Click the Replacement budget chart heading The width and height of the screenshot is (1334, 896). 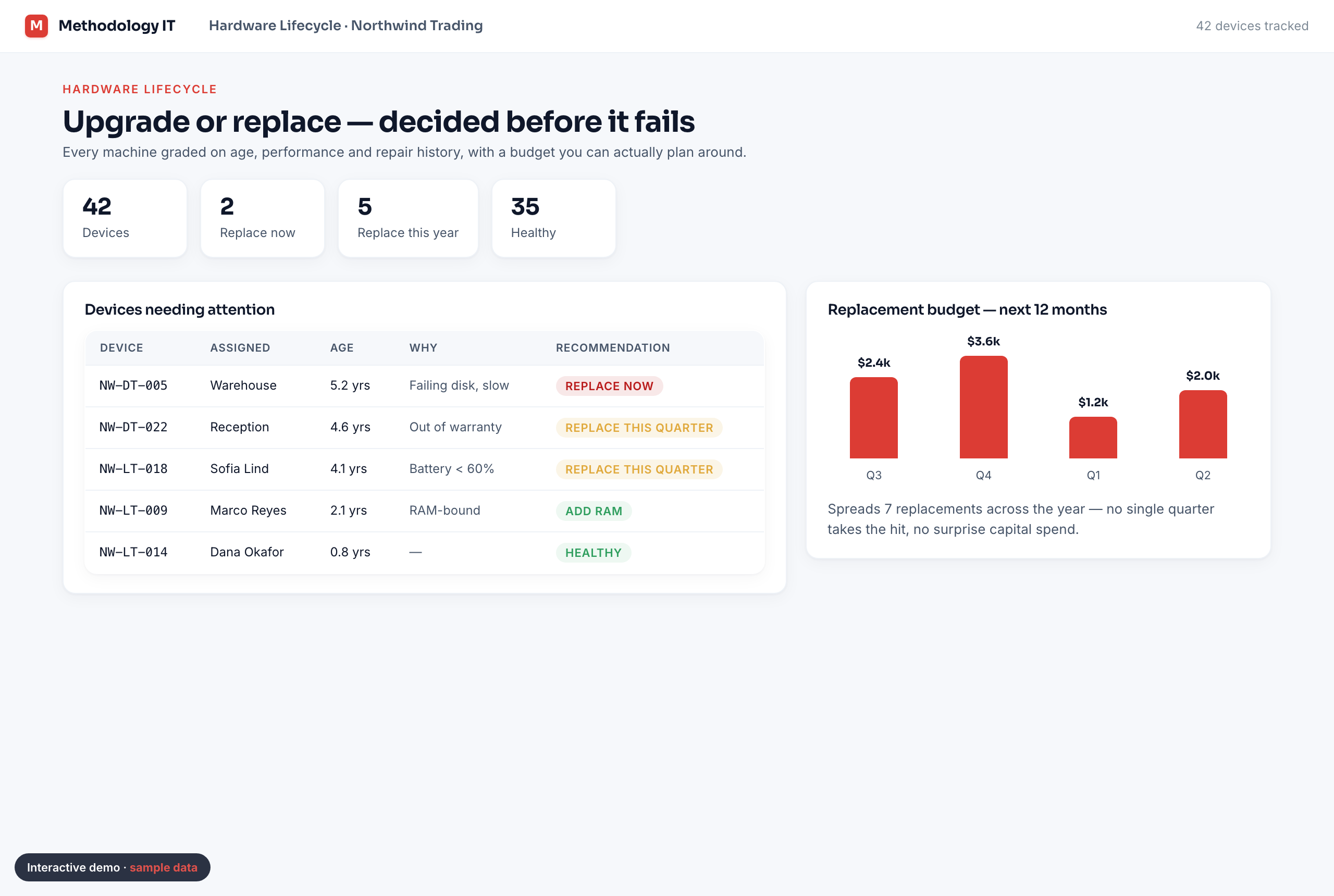click(x=967, y=309)
